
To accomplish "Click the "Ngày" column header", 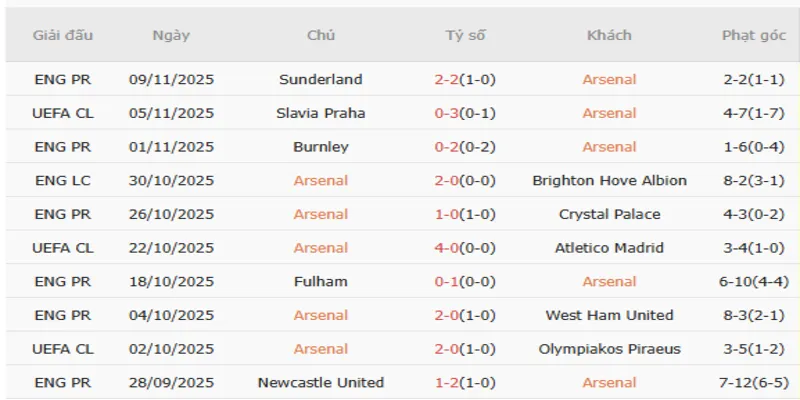I will click(171, 35).
